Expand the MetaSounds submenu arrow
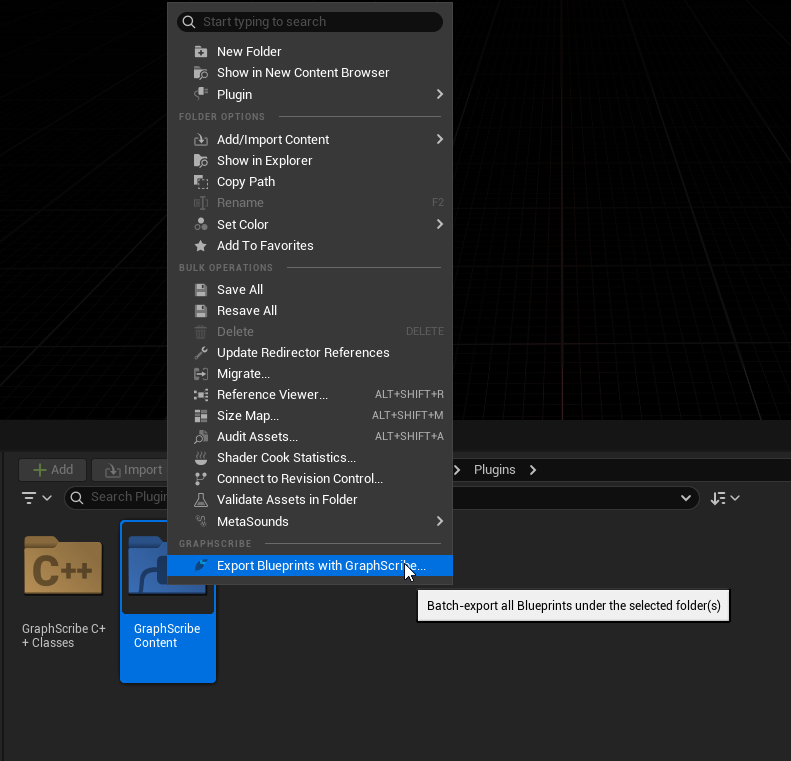The image size is (791, 761). coord(439,520)
